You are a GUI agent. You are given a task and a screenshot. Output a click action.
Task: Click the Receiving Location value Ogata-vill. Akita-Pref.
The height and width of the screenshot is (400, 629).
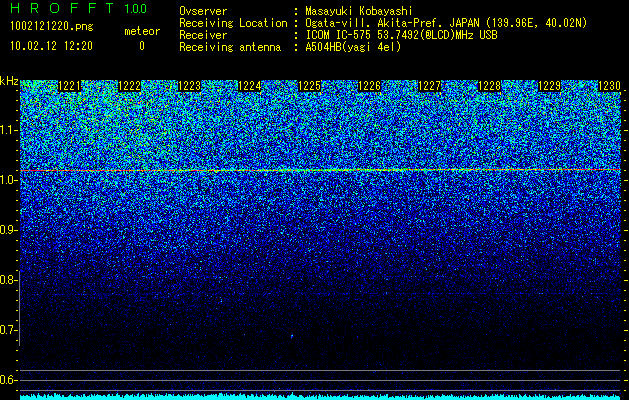tap(375, 23)
